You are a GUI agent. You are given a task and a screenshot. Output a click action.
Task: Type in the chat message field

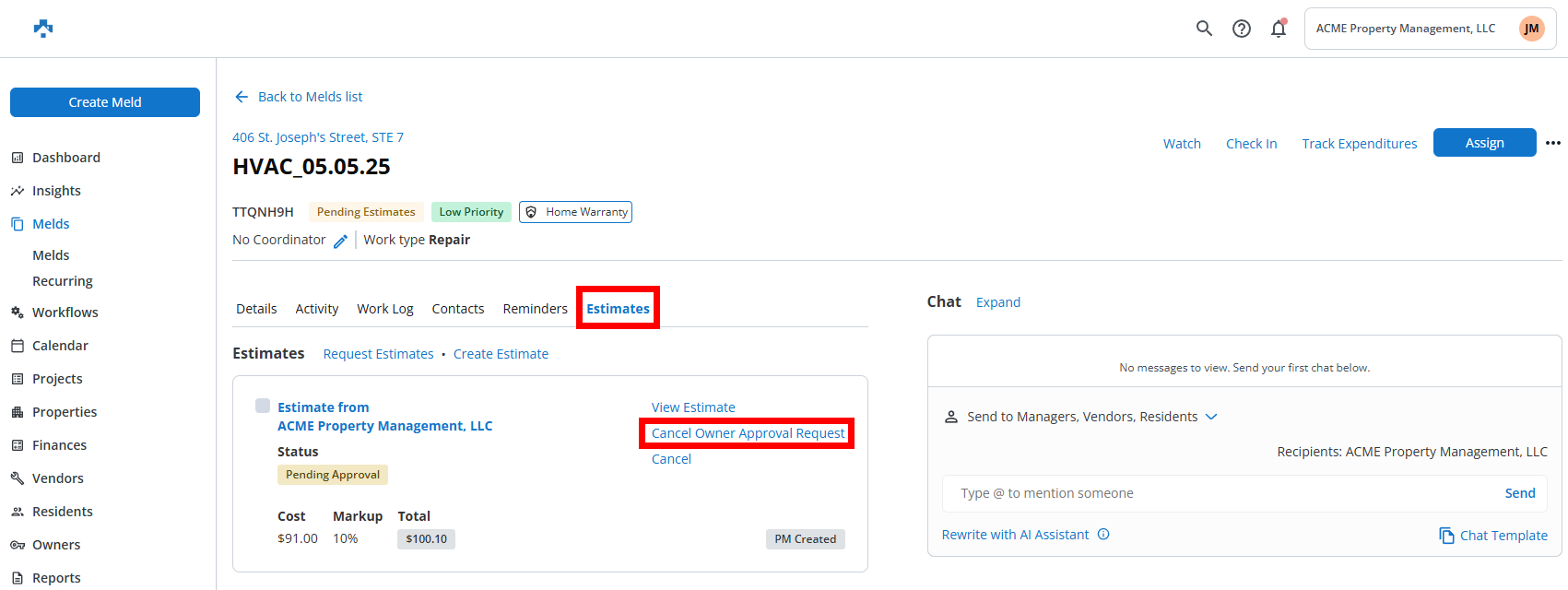[1226, 493]
